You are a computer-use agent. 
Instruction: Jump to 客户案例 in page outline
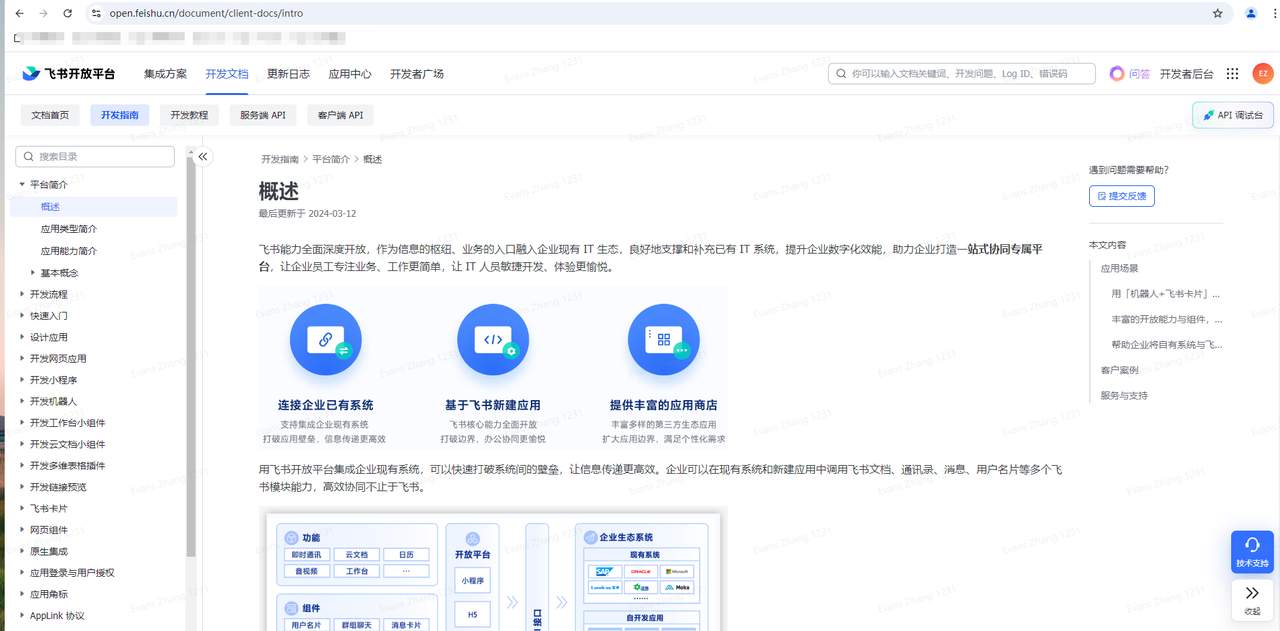click(x=1119, y=370)
